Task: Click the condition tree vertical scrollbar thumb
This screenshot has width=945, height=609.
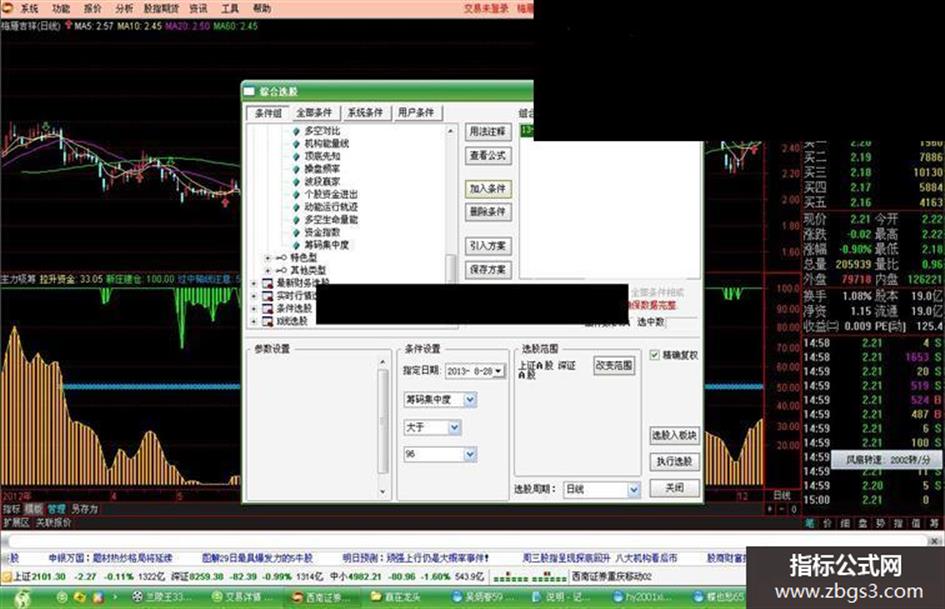Action: [451, 268]
